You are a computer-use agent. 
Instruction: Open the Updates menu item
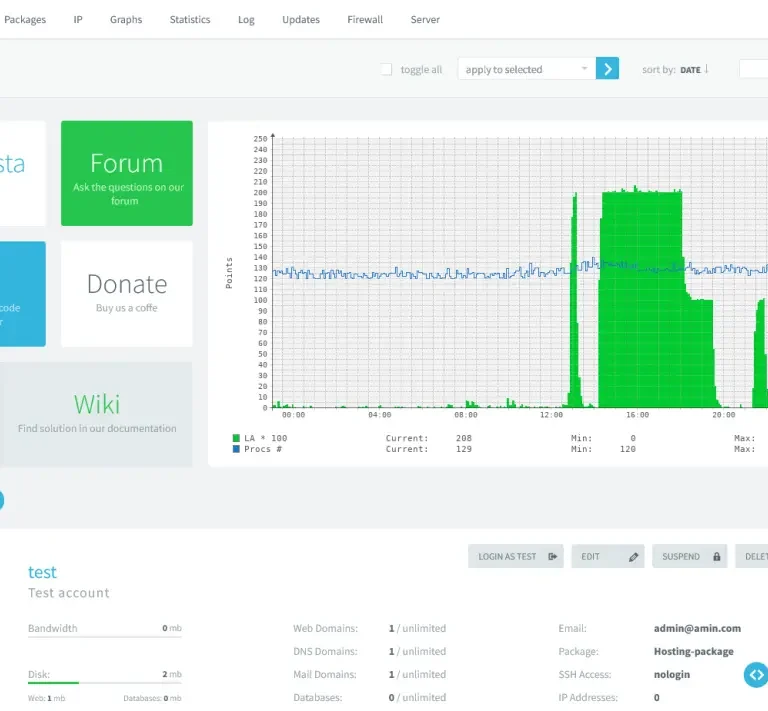pyautogui.click(x=301, y=19)
